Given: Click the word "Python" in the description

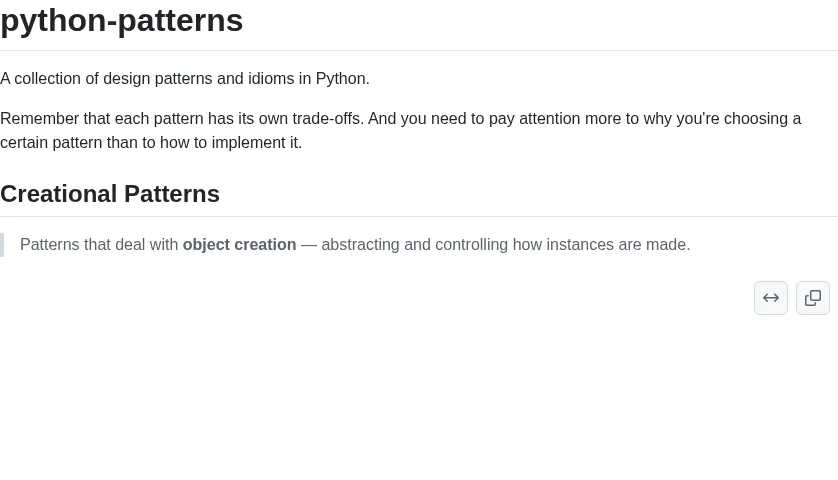Looking at the screenshot, I should pyautogui.click(x=340, y=79).
